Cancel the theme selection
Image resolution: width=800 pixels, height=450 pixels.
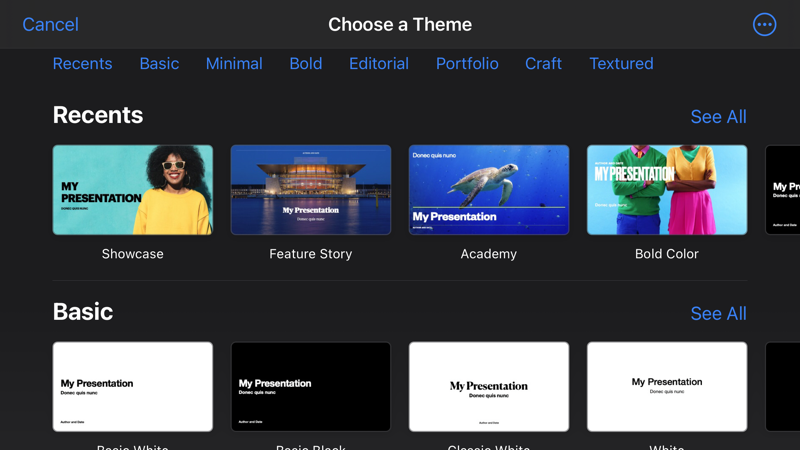click(x=50, y=24)
